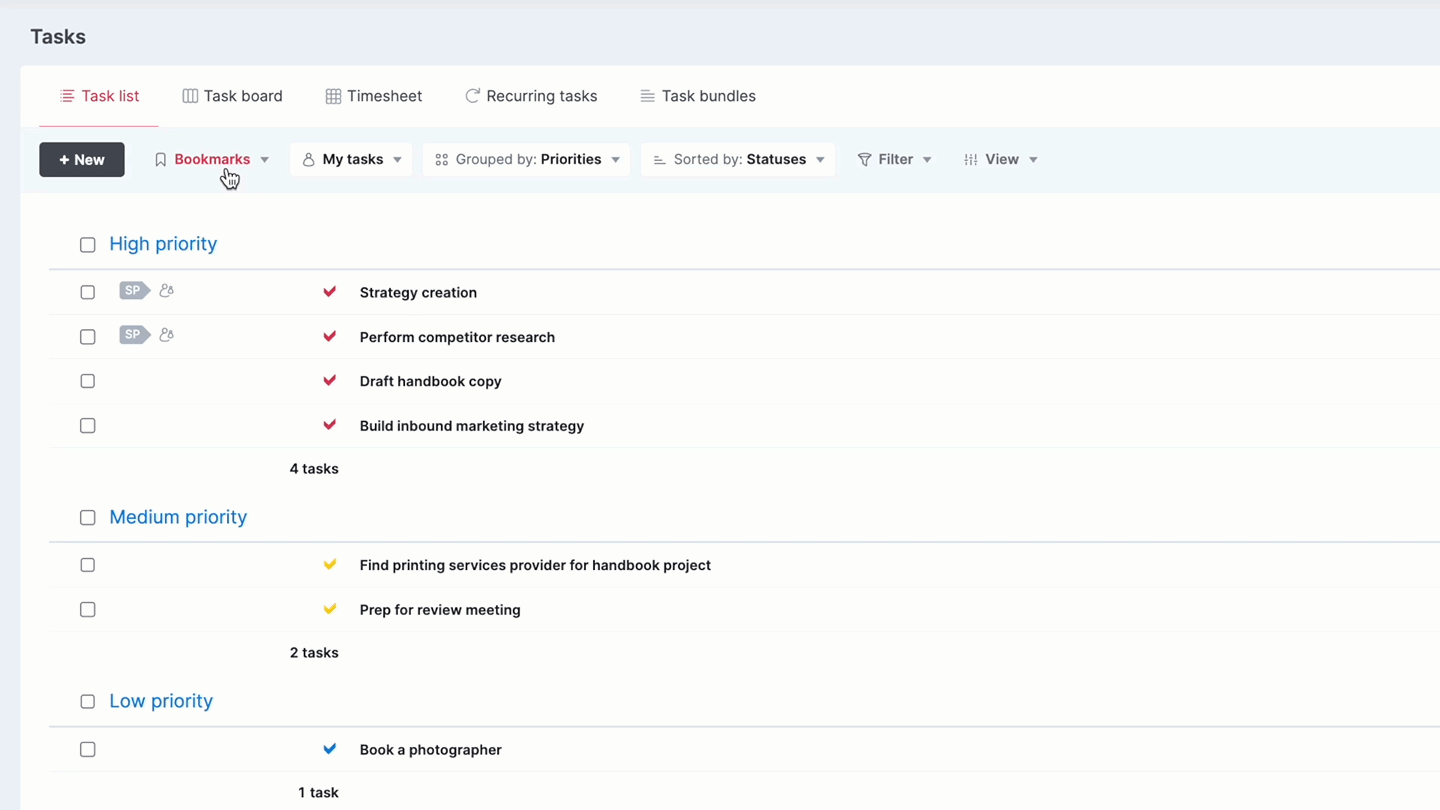This screenshot has width=1440, height=810.
Task: Open the Task bundles tab
Action: (x=698, y=96)
